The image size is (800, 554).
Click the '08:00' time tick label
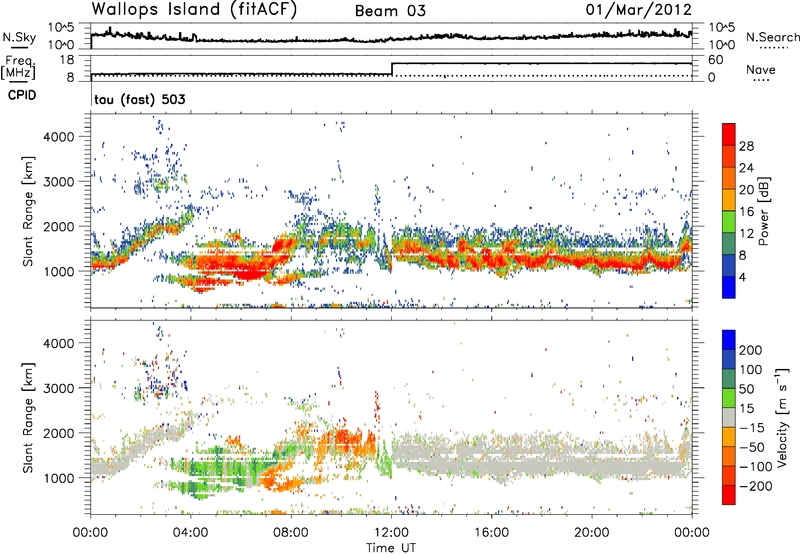point(291,533)
